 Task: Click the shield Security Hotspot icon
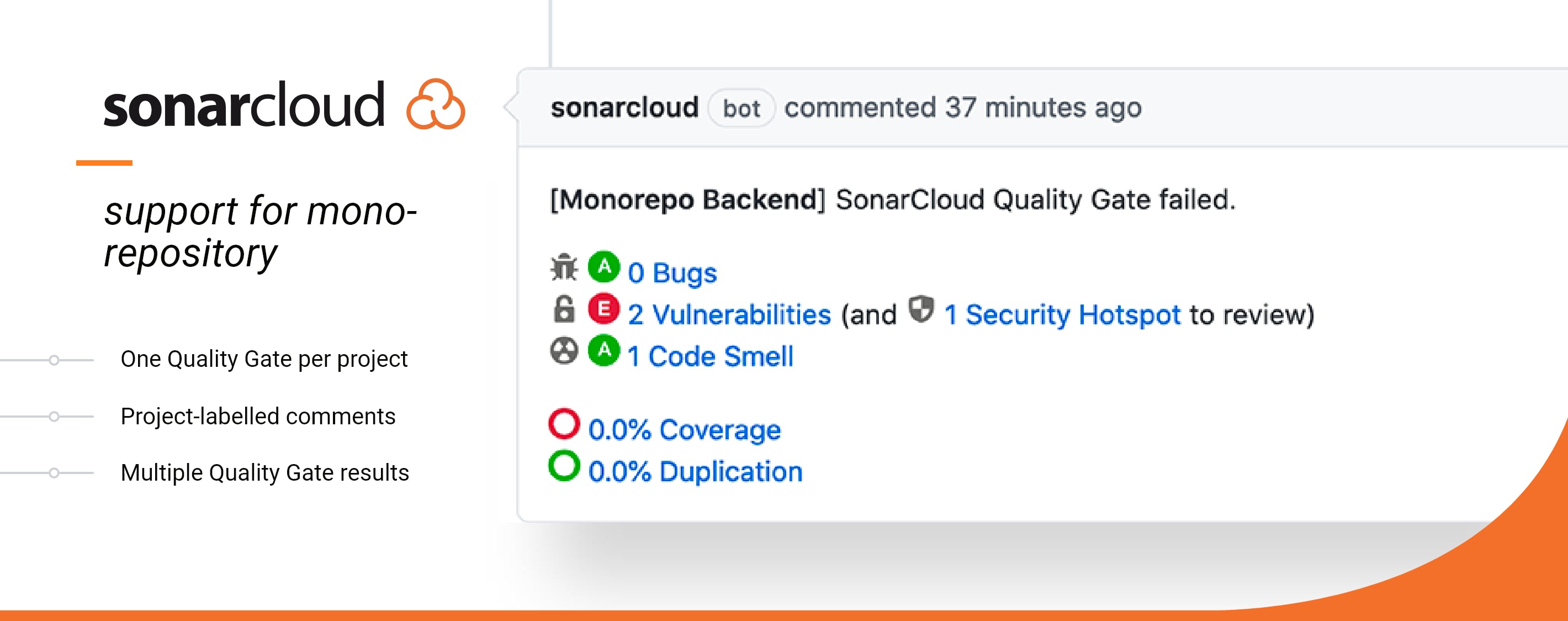(921, 309)
